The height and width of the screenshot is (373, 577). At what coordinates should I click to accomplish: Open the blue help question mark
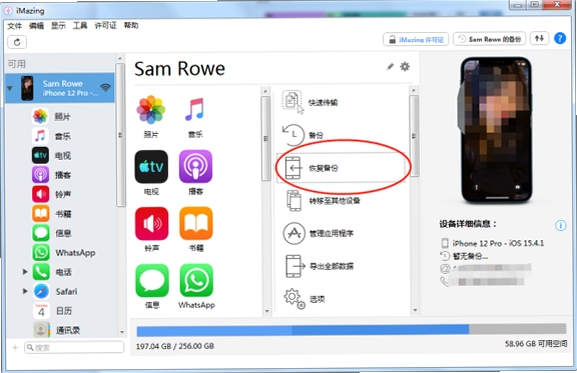point(560,38)
